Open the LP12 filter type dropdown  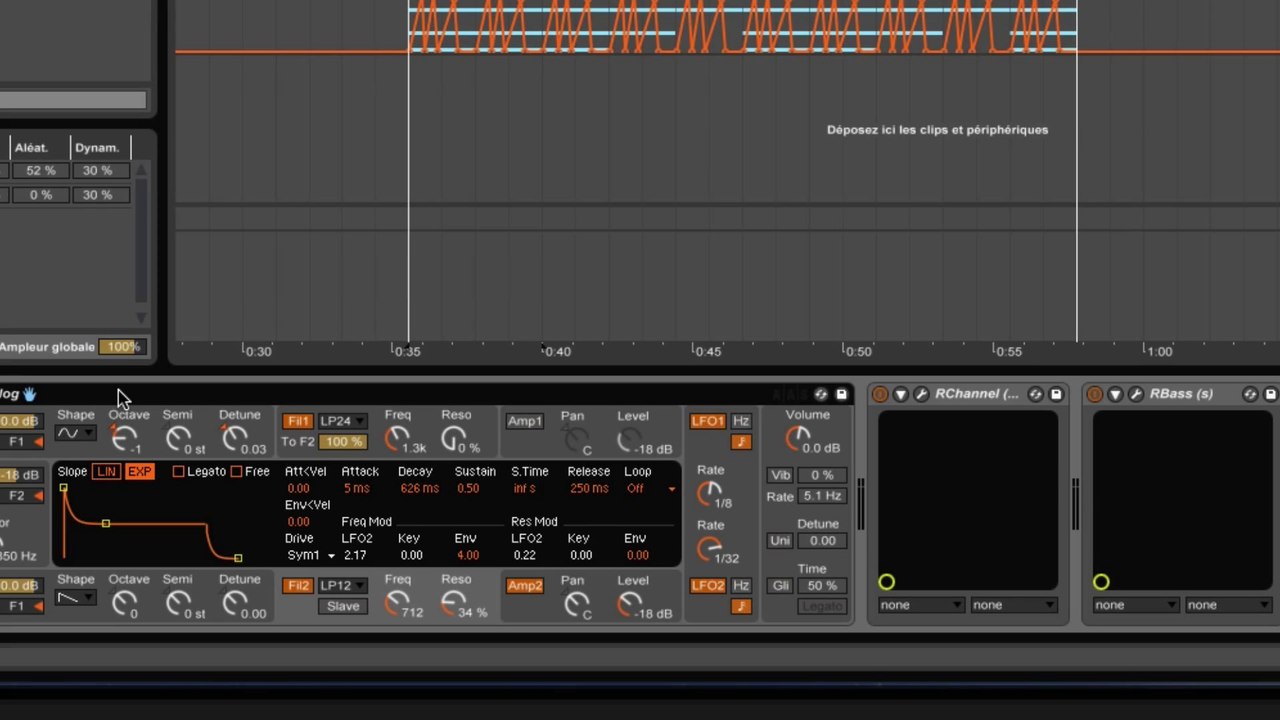(343, 585)
